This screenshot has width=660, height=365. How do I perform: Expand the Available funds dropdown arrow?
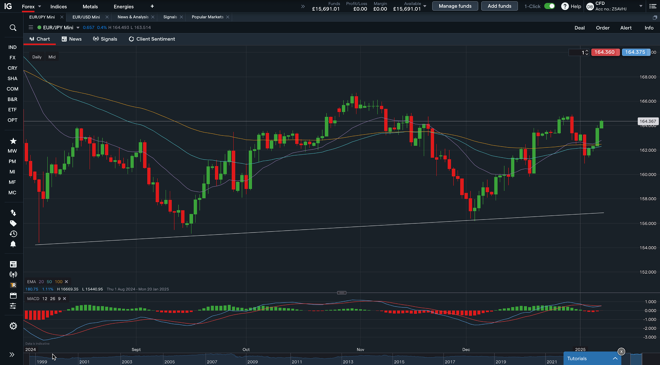(424, 6)
